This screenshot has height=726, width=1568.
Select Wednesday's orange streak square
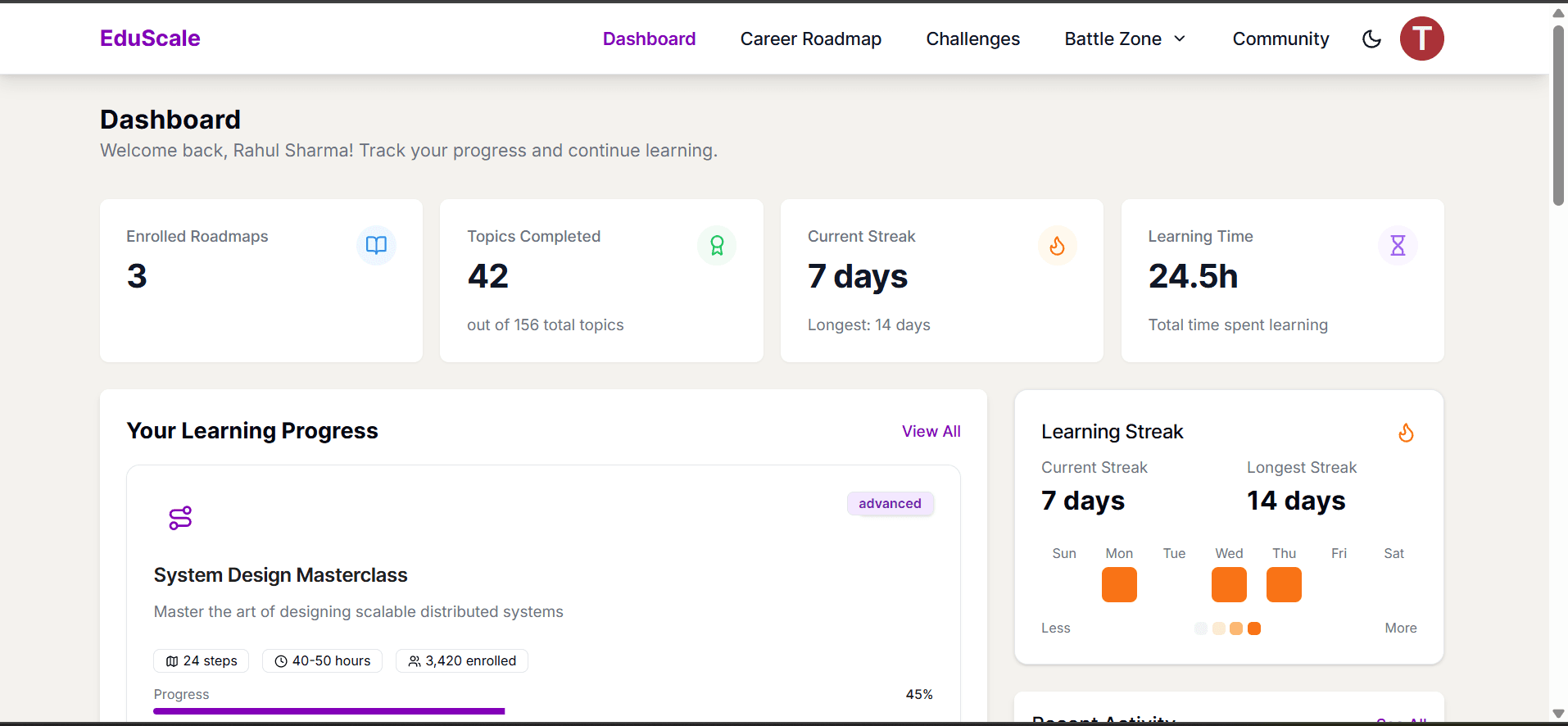(1229, 585)
